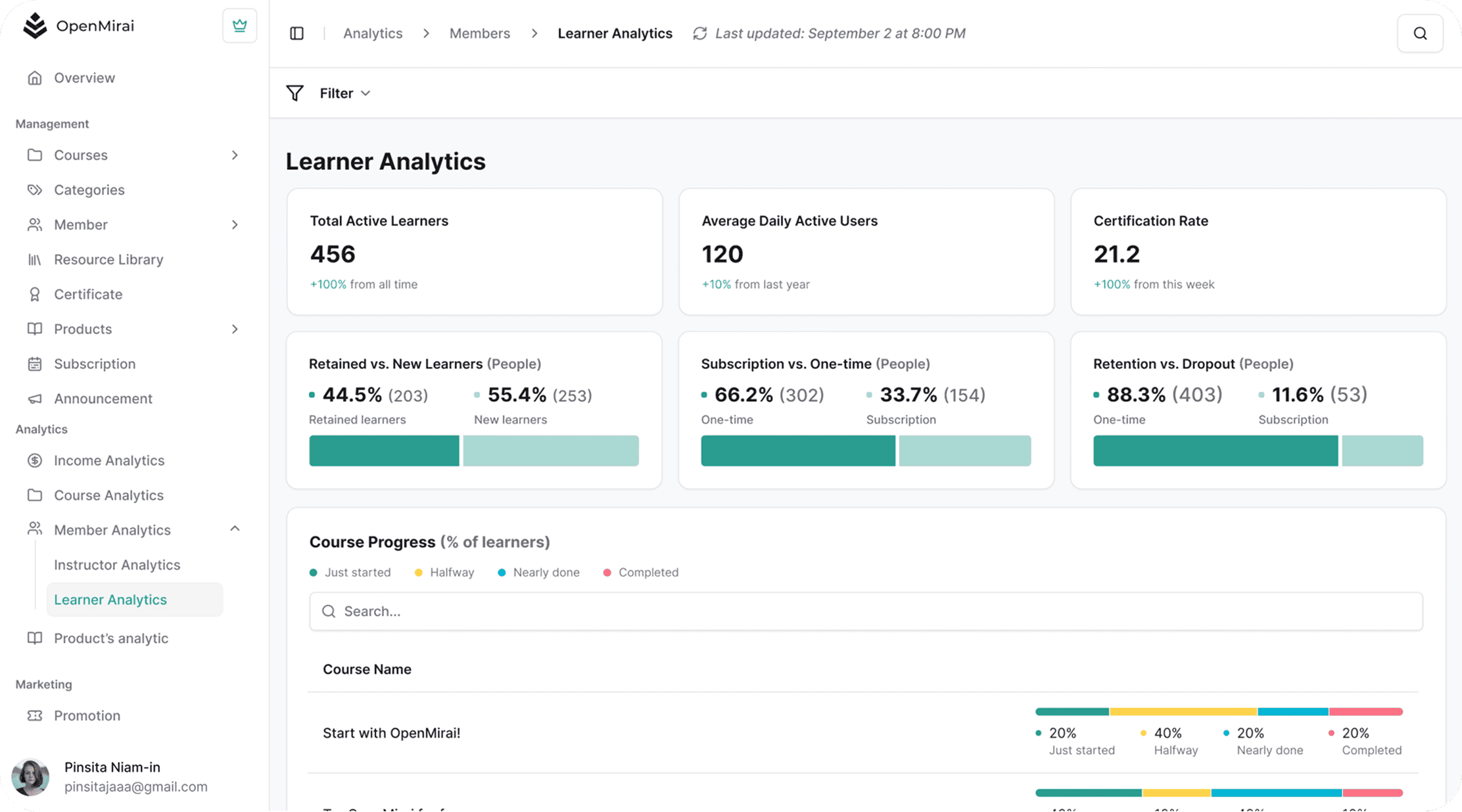
Task: Open the Filter dropdown
Action: [x=345, y=94]
